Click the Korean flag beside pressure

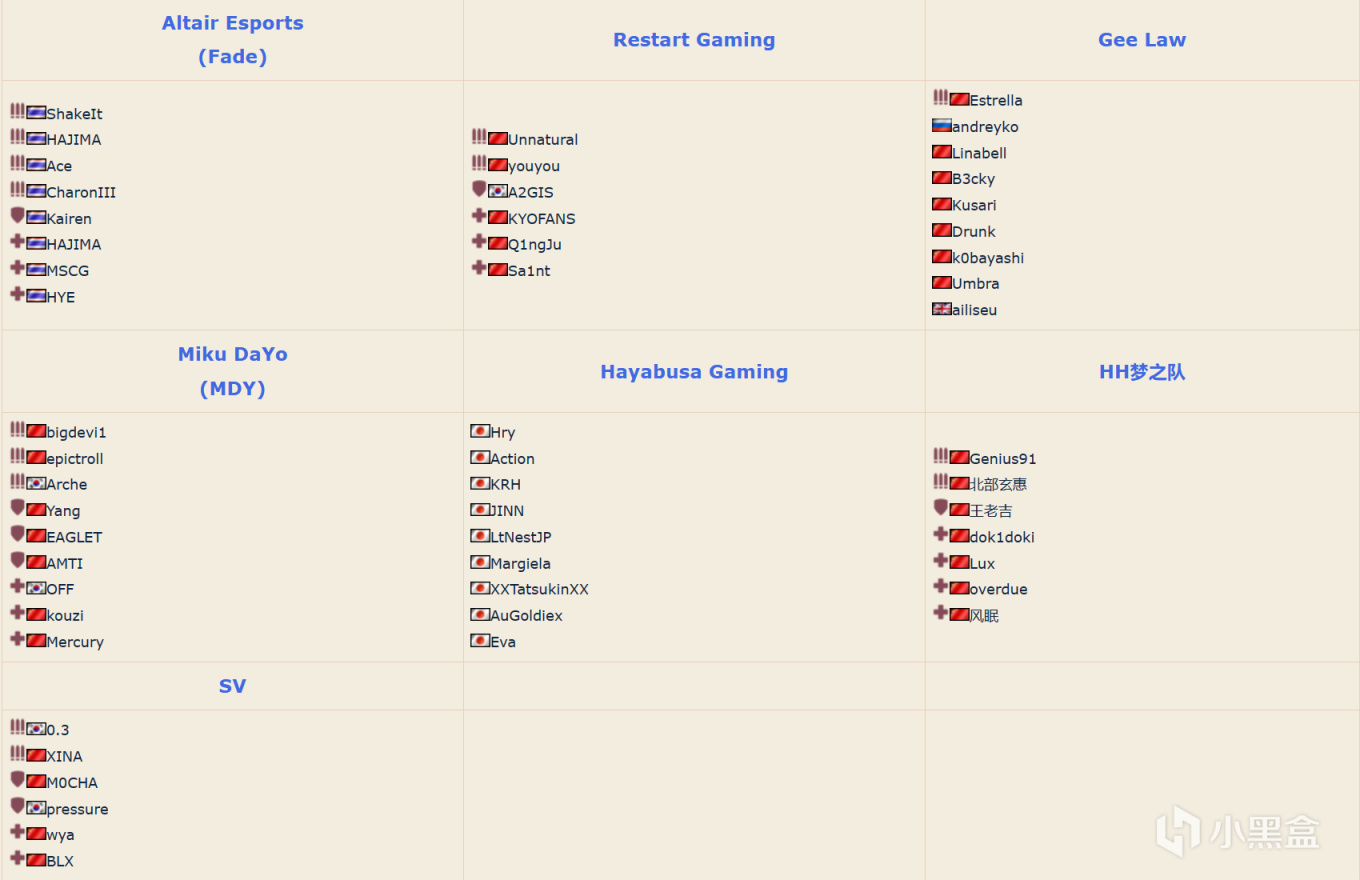[36, 808]
